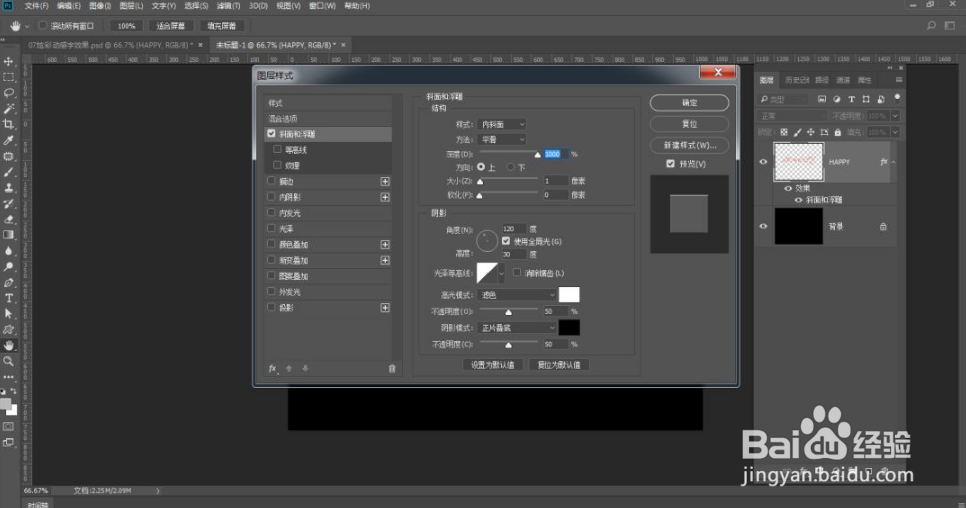Hide the 背景 layer with eye icon
966x508 pixels.
pos(763,226)
